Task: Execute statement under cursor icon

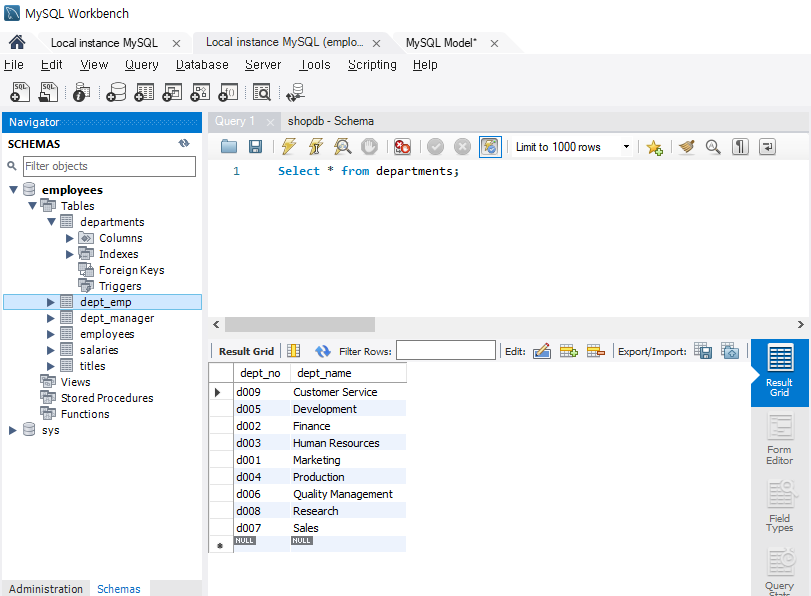Action: (x=316, y=147)
